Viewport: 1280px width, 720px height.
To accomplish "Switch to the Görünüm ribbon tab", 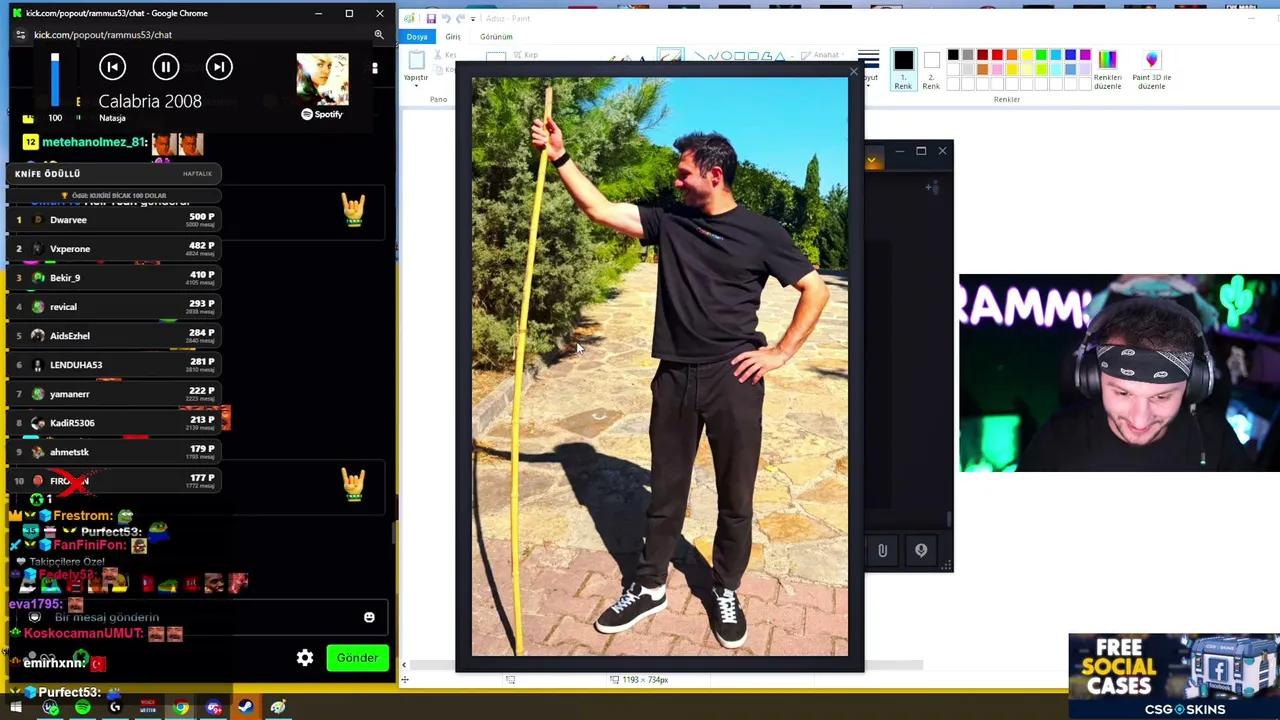I will click(496, 37).
